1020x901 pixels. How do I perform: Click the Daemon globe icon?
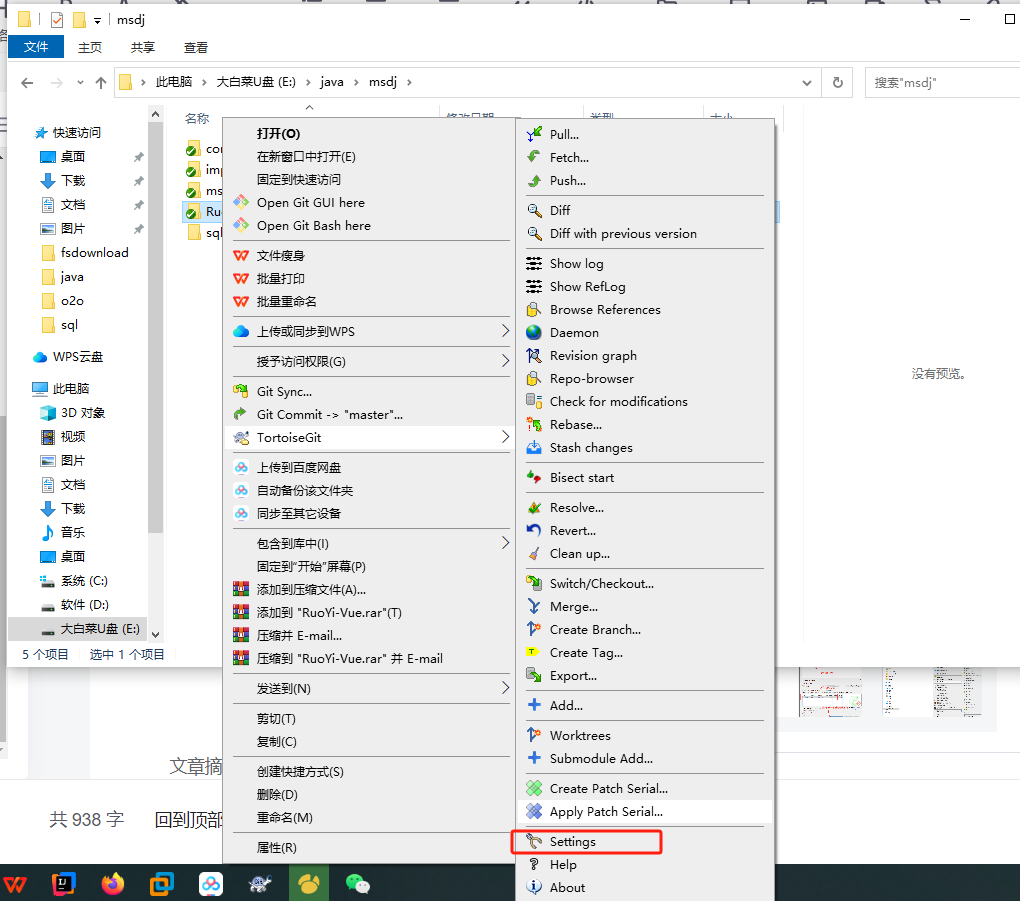tap(533, 332)
